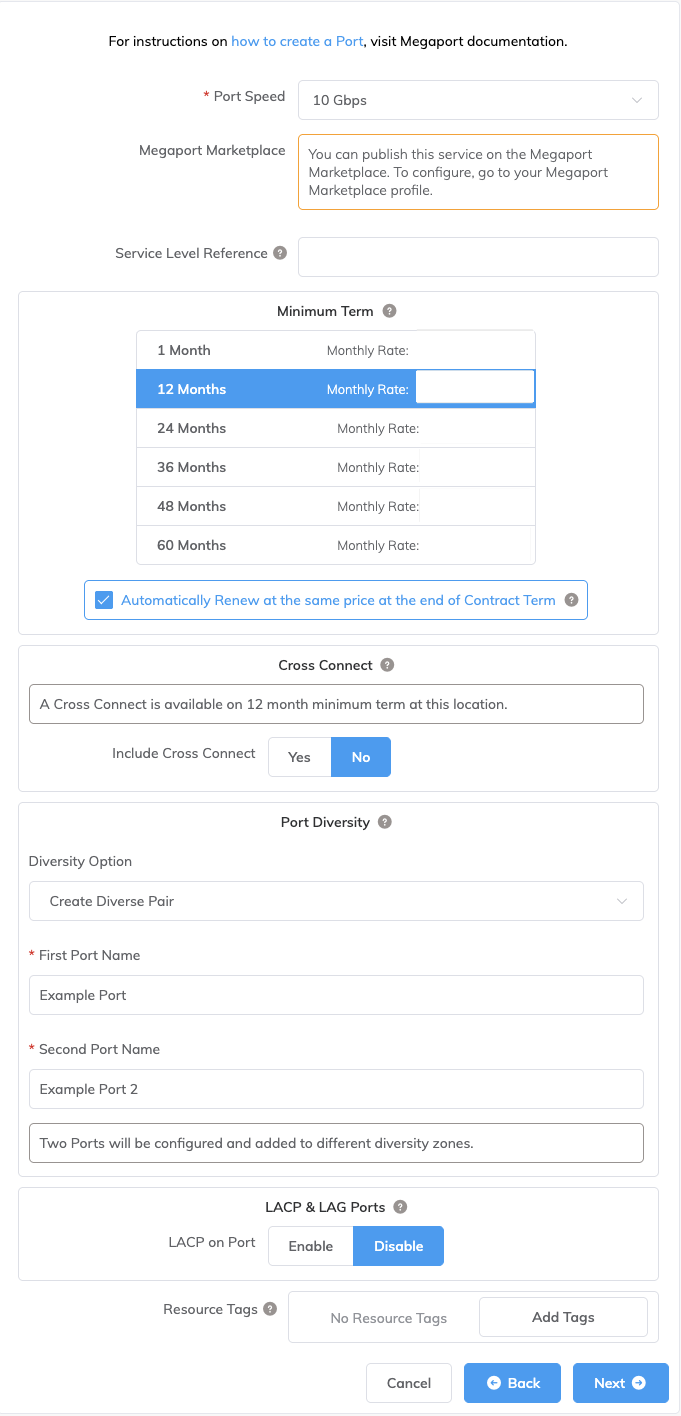681x1416 pixels.
Task: Click Port Diversity help icon
Action: pos(385,822)
